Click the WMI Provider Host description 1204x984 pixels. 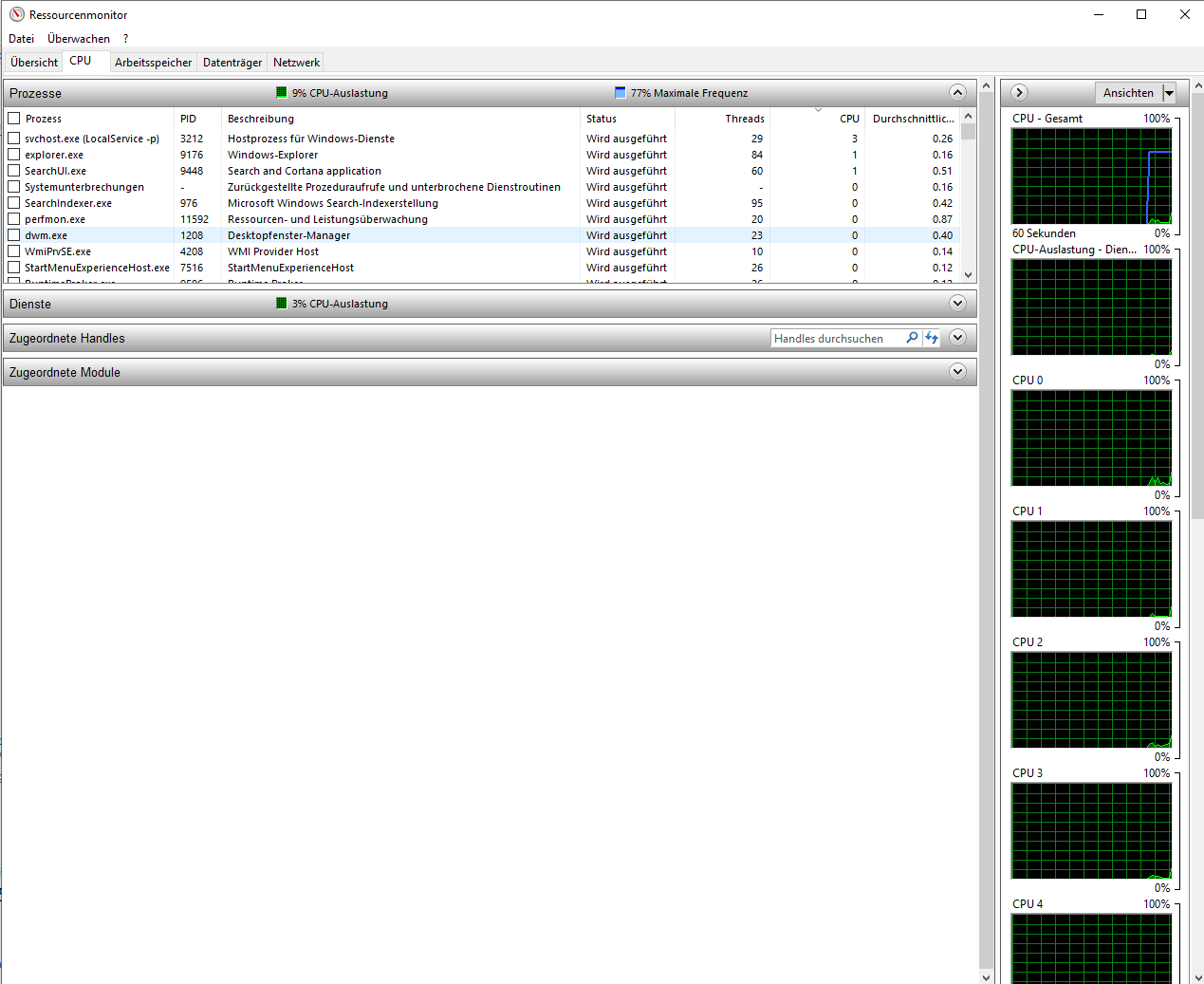coord(273,251)
